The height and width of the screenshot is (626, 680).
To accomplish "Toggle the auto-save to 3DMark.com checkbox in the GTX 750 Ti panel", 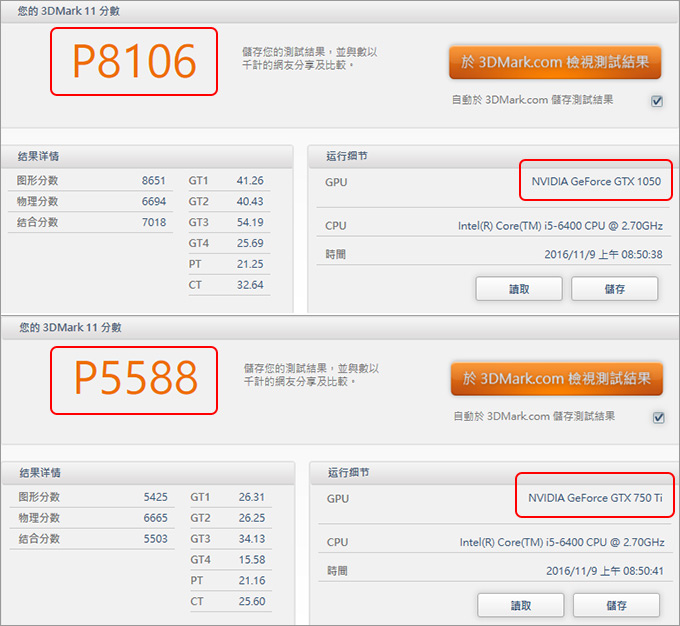I will pyautogui.click(x=658, y=417).
